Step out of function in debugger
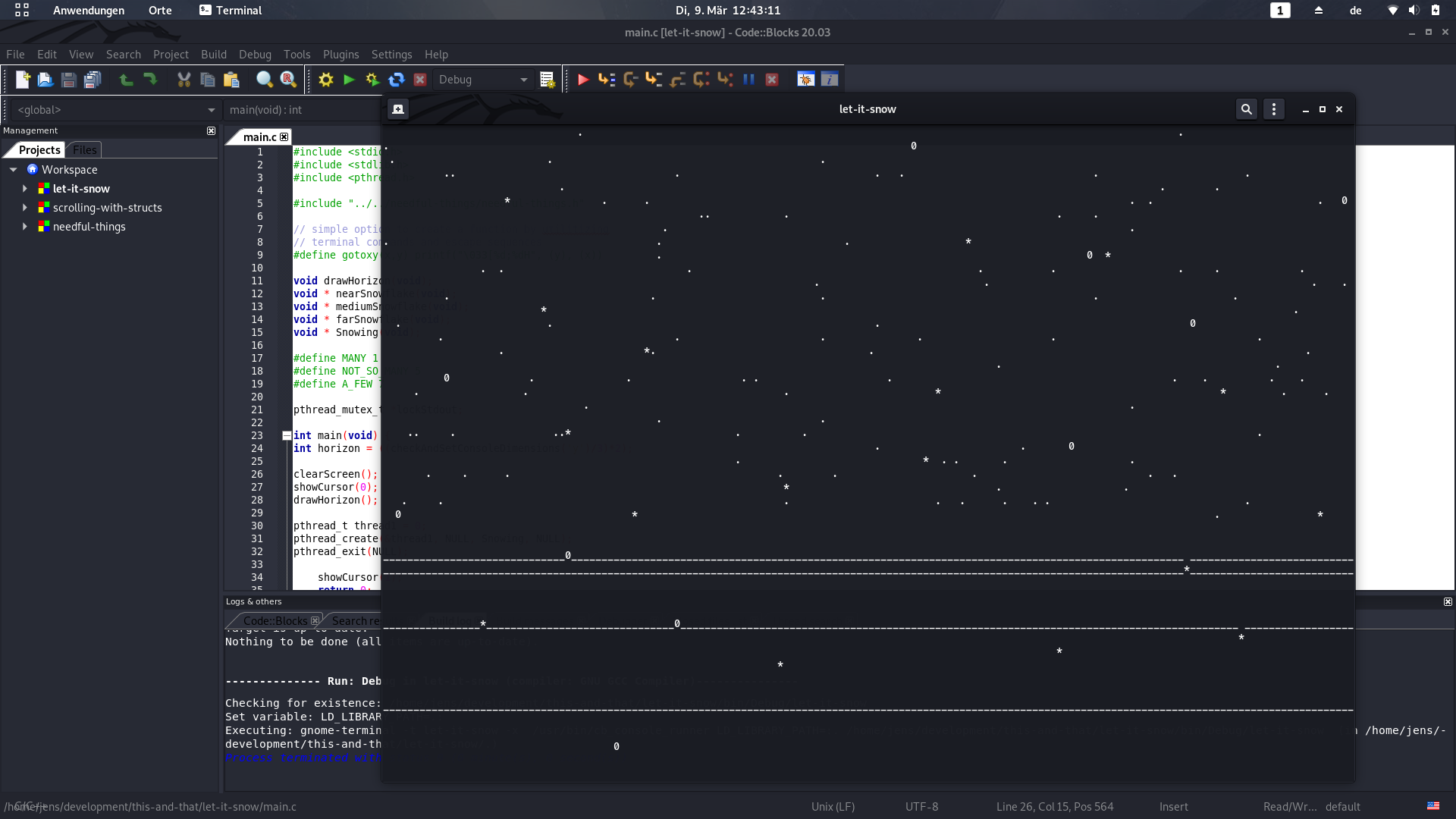Viewport: 1456px width, 819px height. [x=678, y=80]
